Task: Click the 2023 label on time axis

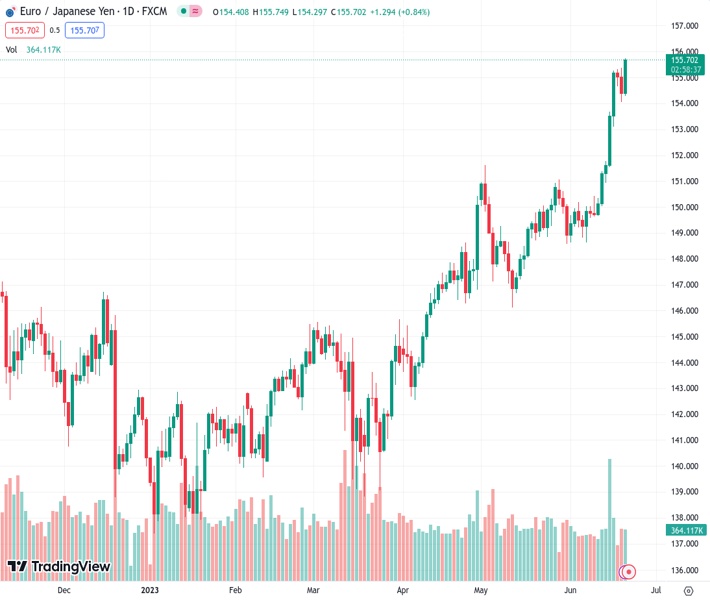Action: pyautogui.click(x=150, y=590)
